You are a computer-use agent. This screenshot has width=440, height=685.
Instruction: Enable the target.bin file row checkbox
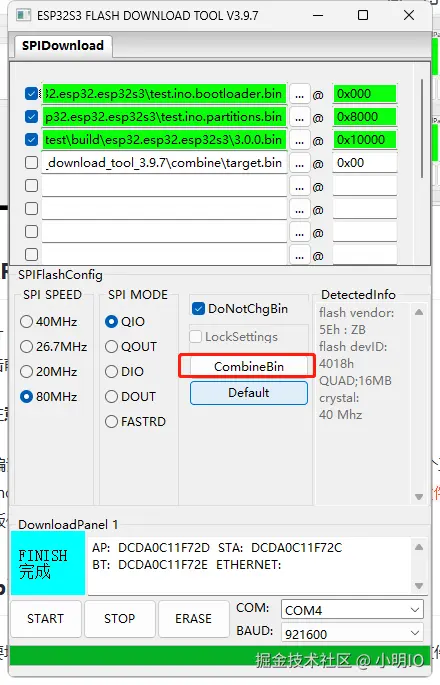tap(31, 163)
